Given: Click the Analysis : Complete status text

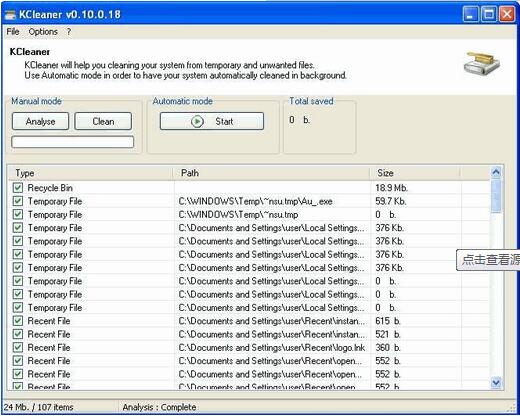Looking at the screenshot, I should click(x=159, y=407).
